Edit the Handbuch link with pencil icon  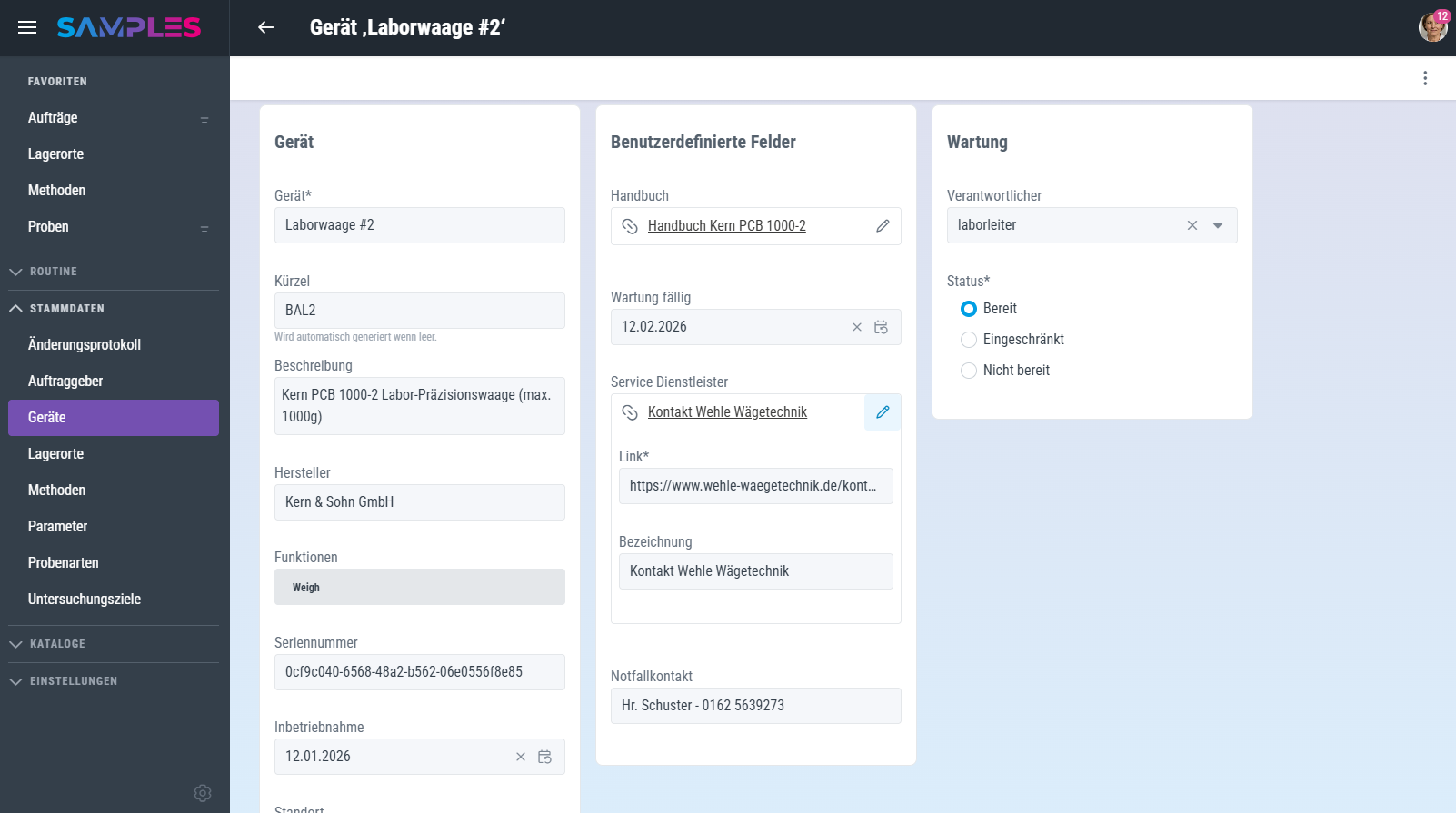point(882,226)
